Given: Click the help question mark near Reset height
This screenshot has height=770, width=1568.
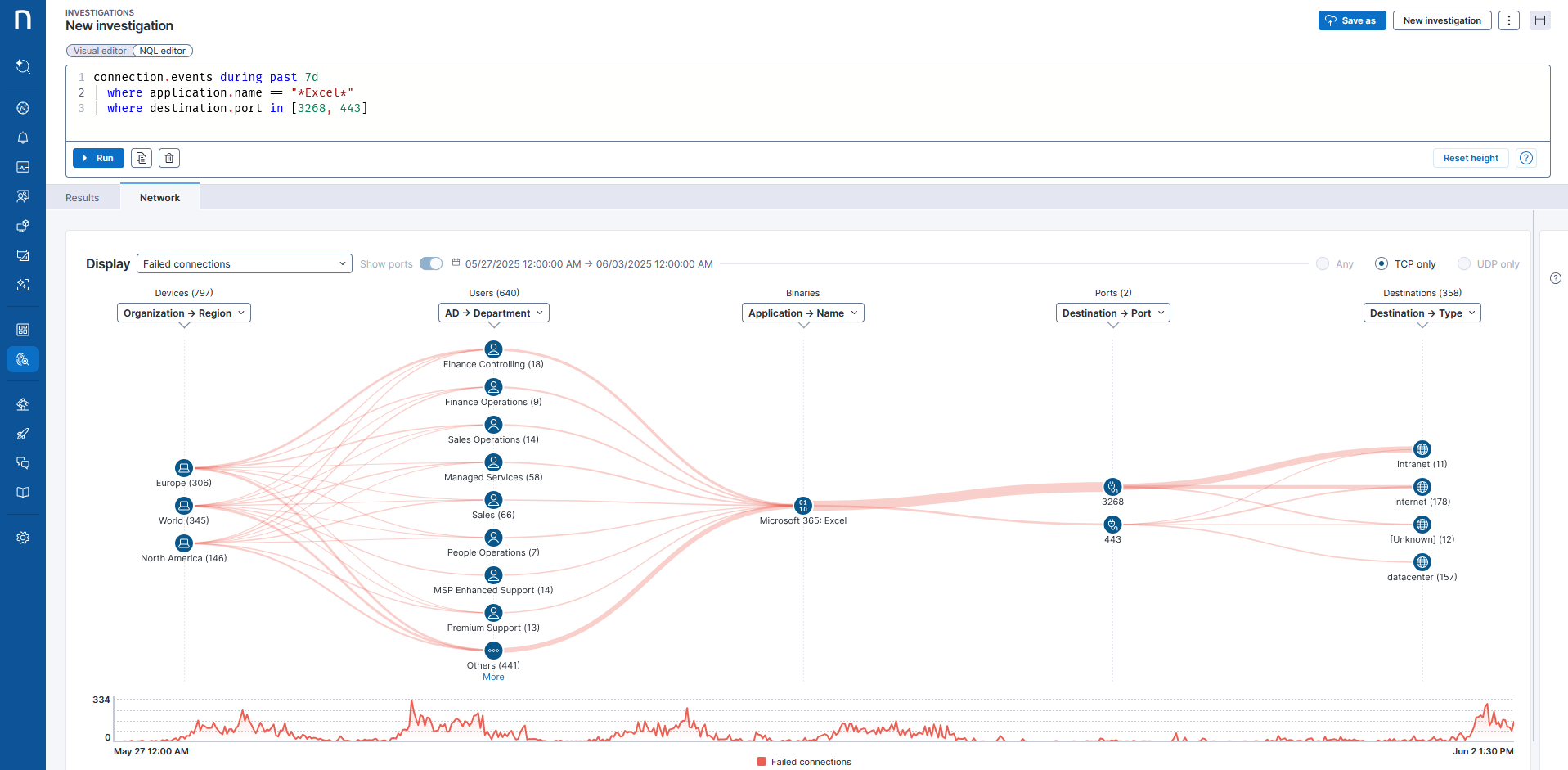Looking at the screenshot, I should (x=1526, y=158).
